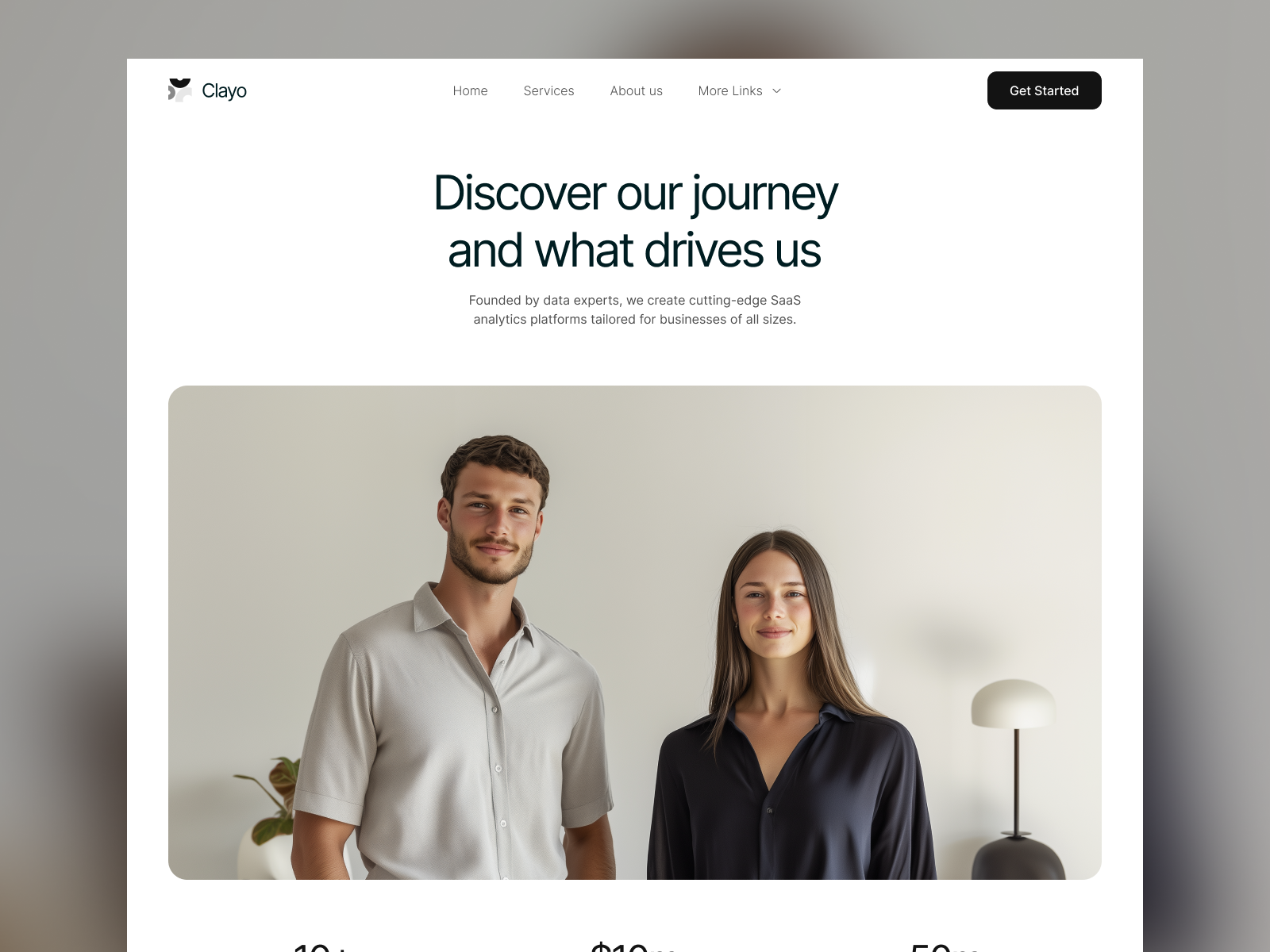Go to the Services page
The image size is (1270, 952).
coord(548,90)
